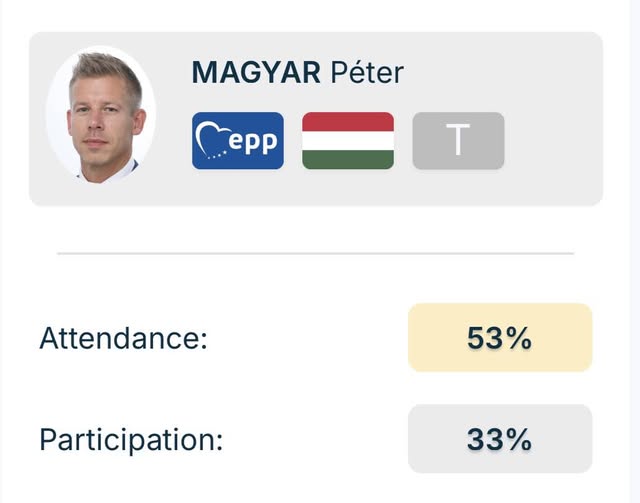The image size is (640, 503).
Task: Click the red stripe of the flag
Action: 348,122
